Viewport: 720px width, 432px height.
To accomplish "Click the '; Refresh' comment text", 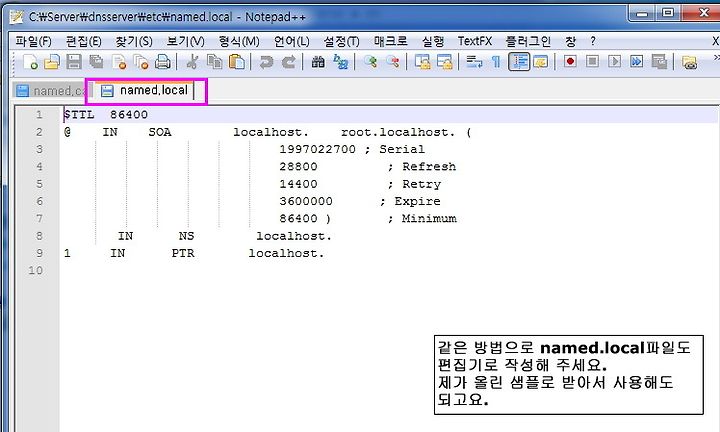I will pyautogui.click(x=422, y=167).
